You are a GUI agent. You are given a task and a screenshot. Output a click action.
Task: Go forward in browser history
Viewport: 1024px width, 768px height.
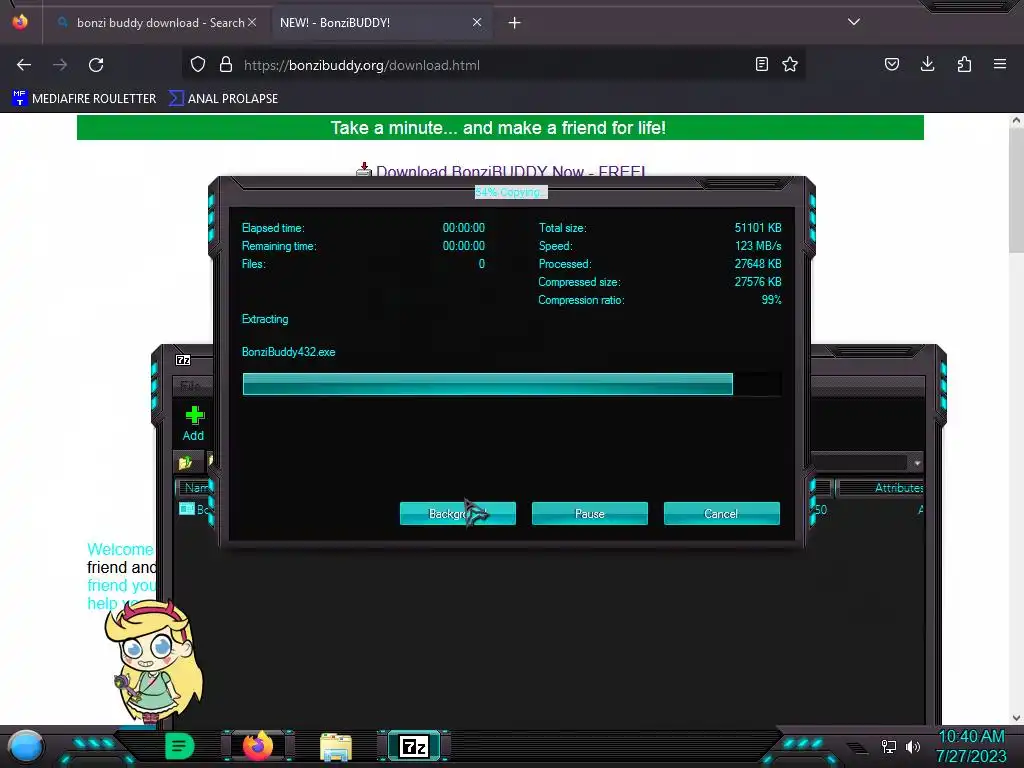60,65
